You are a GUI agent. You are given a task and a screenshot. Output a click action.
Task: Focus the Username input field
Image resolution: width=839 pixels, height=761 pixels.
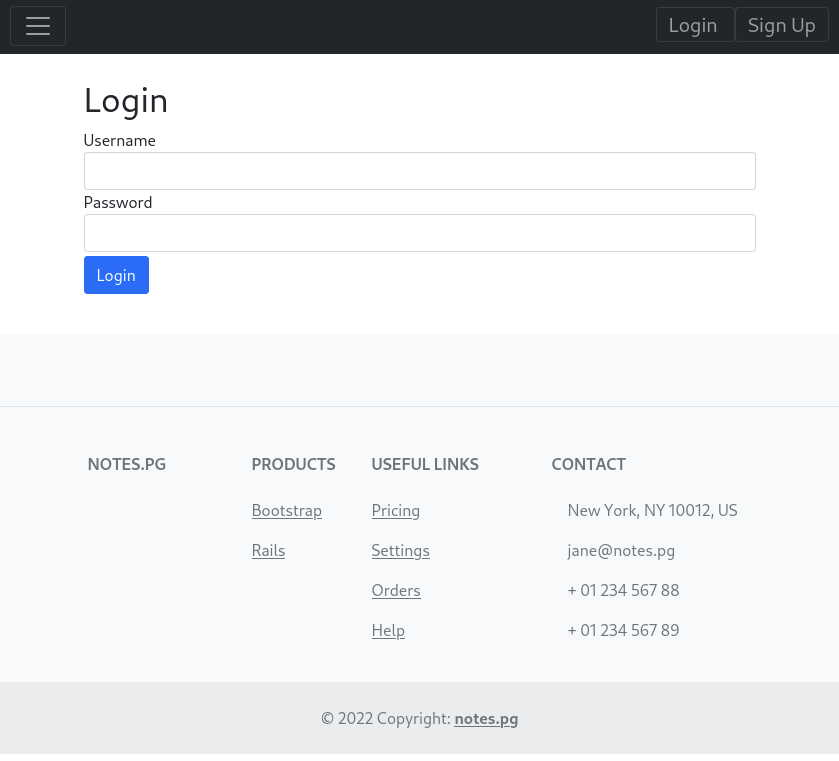(419, 171)
